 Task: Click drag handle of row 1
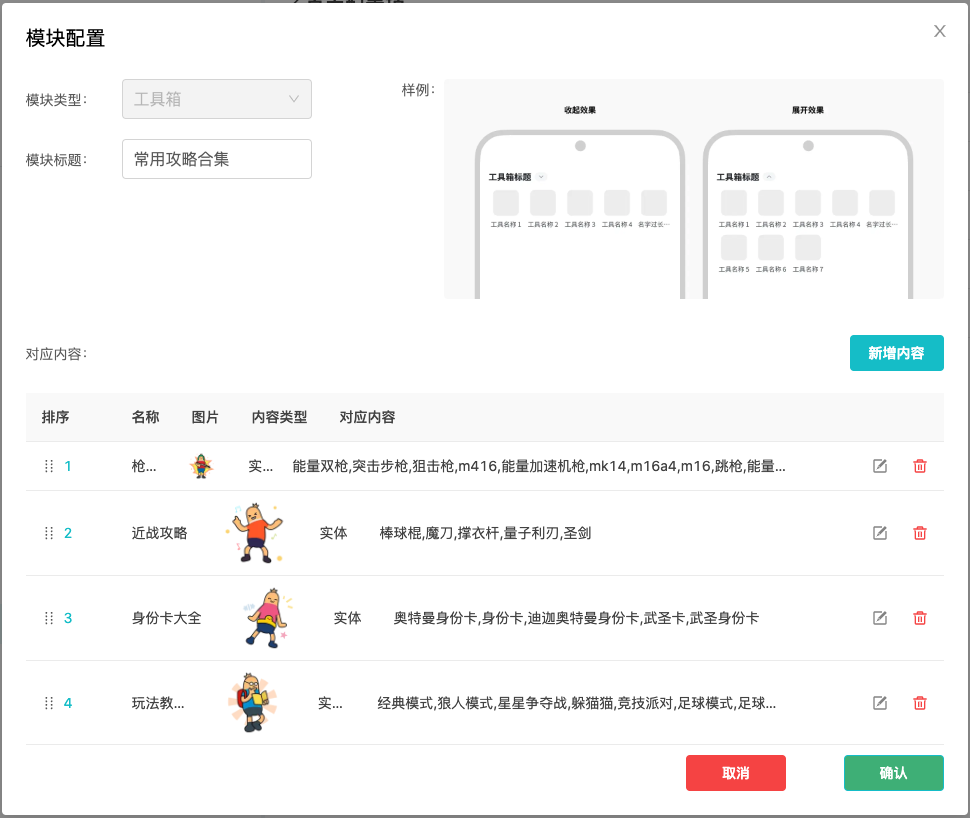tap(49, 466)
